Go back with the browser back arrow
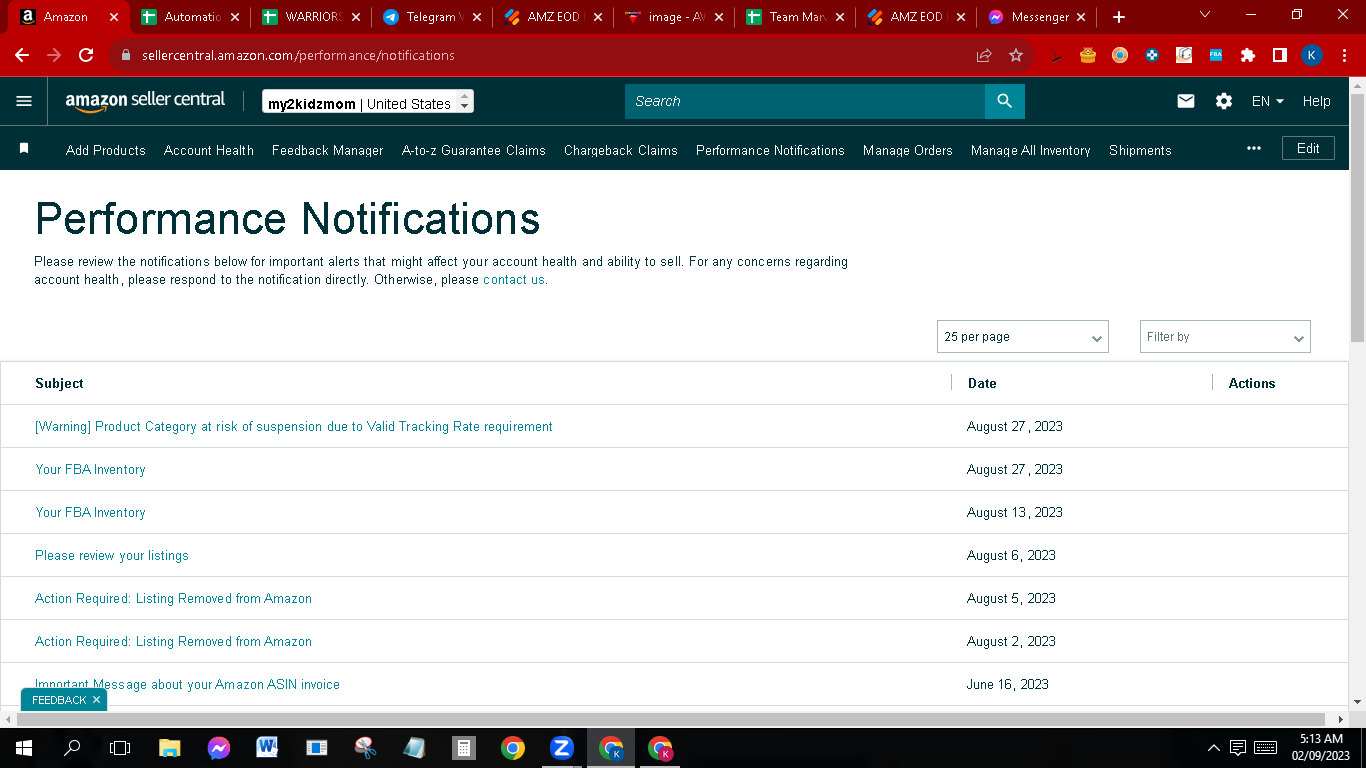The height and width of the screenshot is (768, 1366). click(x=22, y=55)
